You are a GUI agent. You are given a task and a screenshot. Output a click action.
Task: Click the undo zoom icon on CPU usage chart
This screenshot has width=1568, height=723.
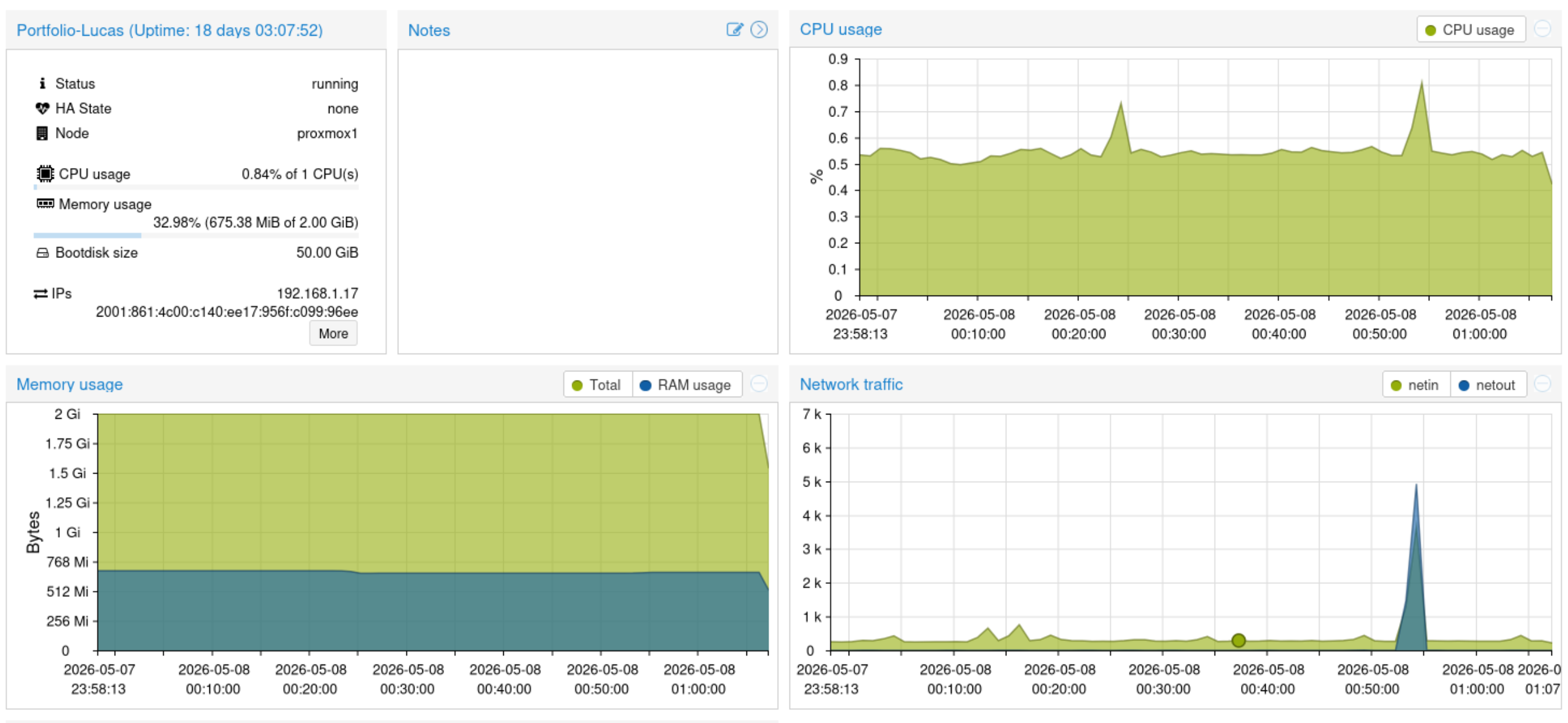tap(1542, 29)
